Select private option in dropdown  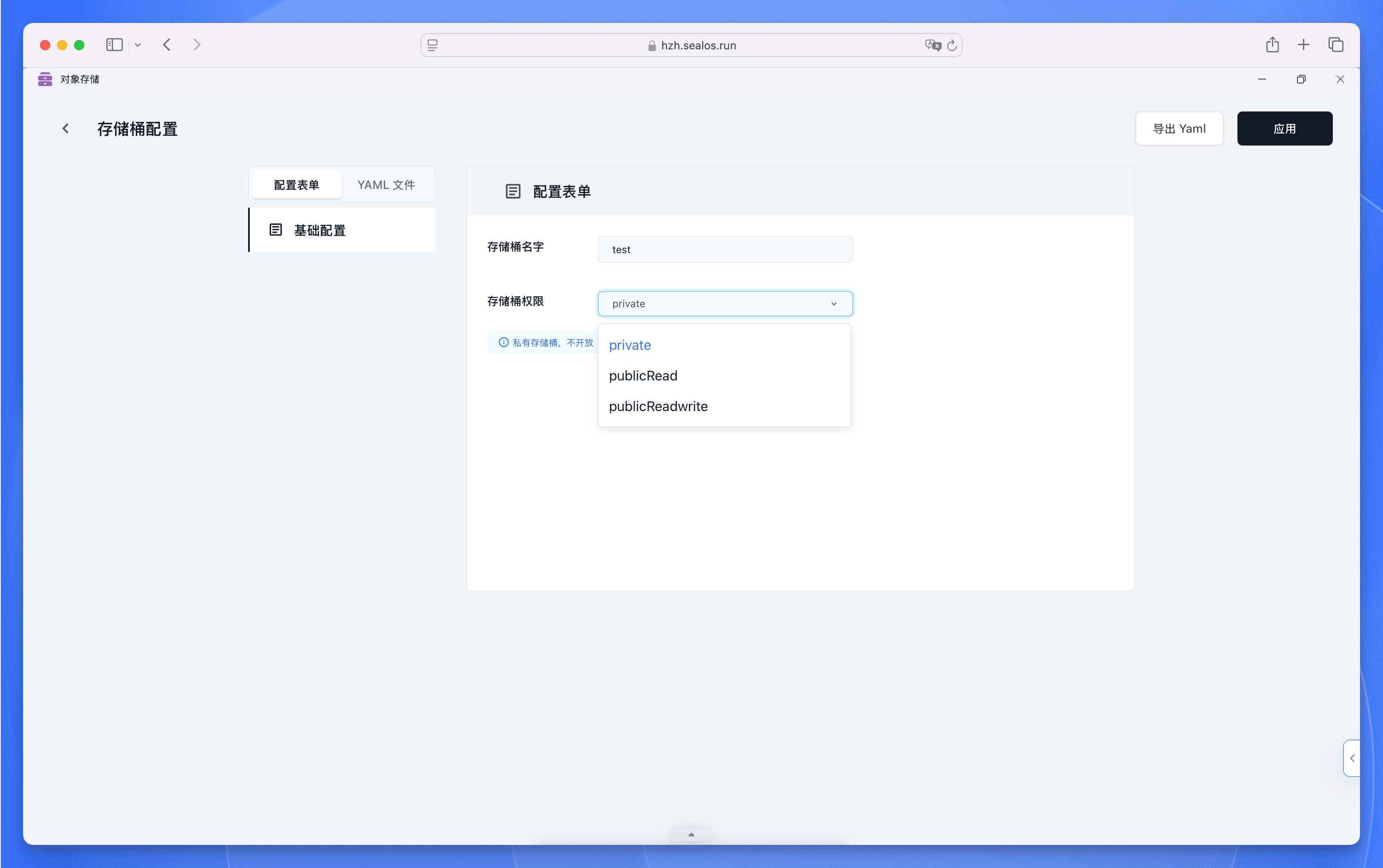[x=630, y=344]
